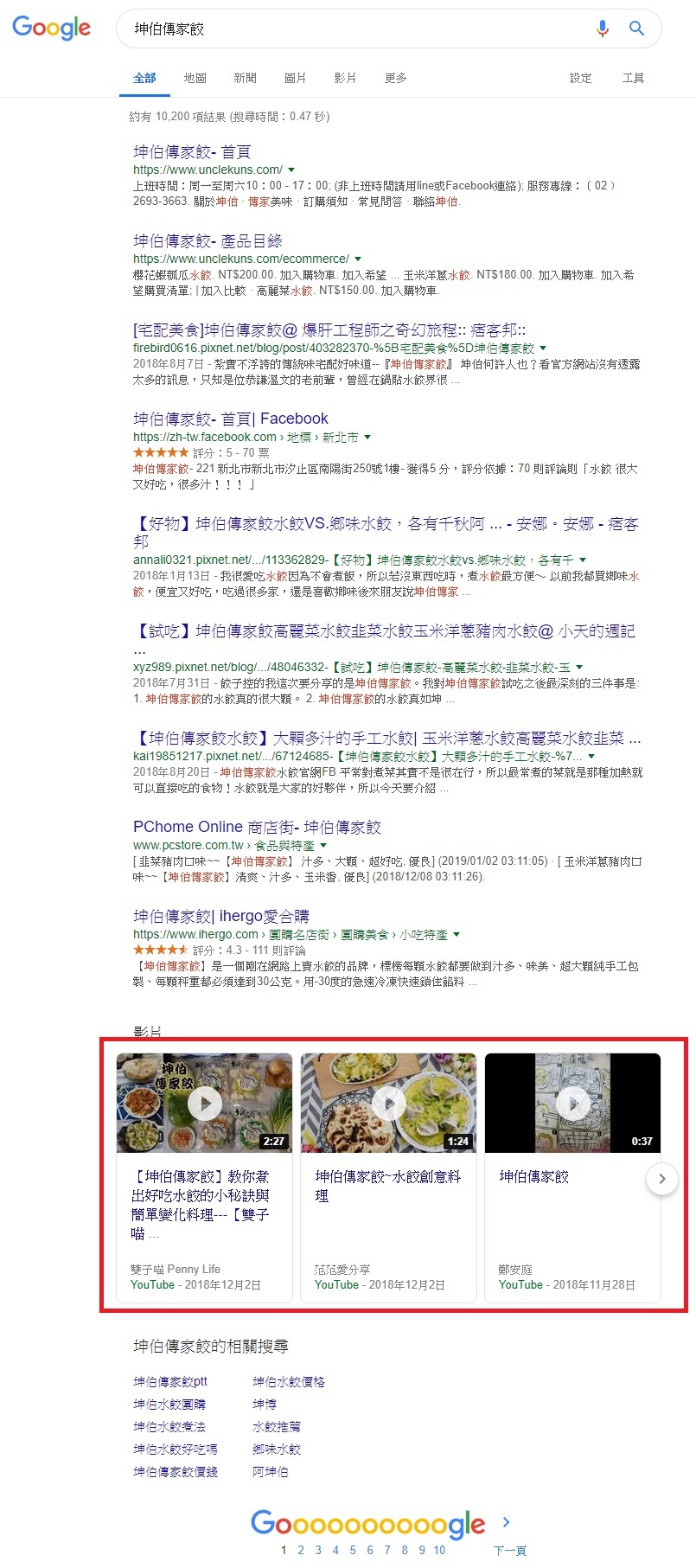
Task: Open dropdown arrow beside pcstore.com.tw URL
Action: point(323,845)
